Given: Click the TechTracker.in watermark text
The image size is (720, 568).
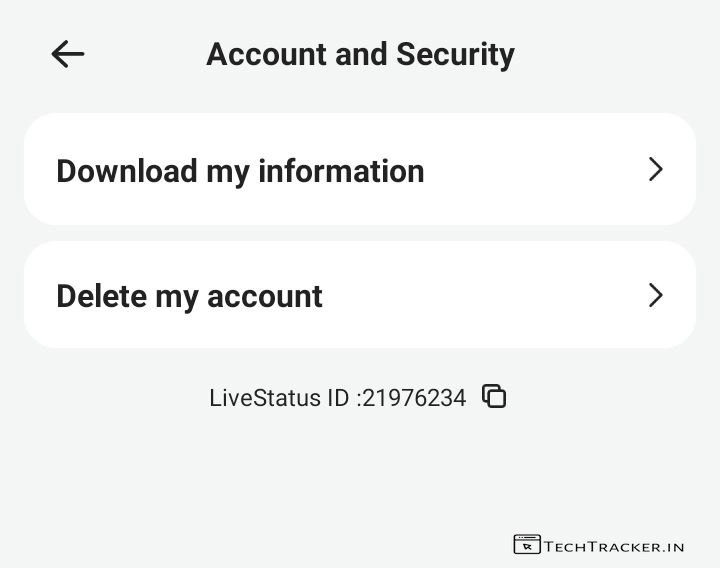Looking at the screenshot, I should (614, 546).
